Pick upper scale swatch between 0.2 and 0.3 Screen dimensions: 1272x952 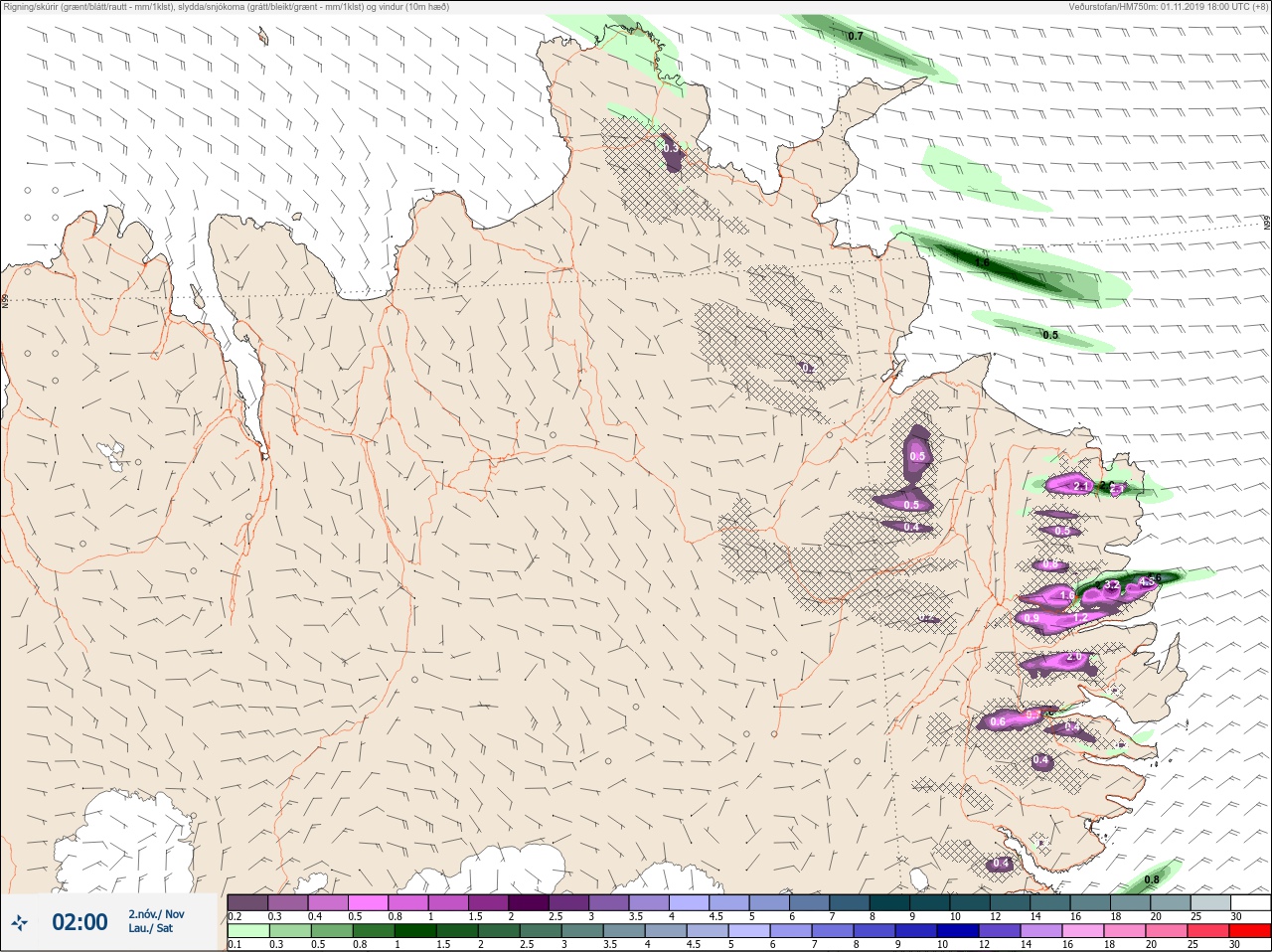tap(247, 902)
